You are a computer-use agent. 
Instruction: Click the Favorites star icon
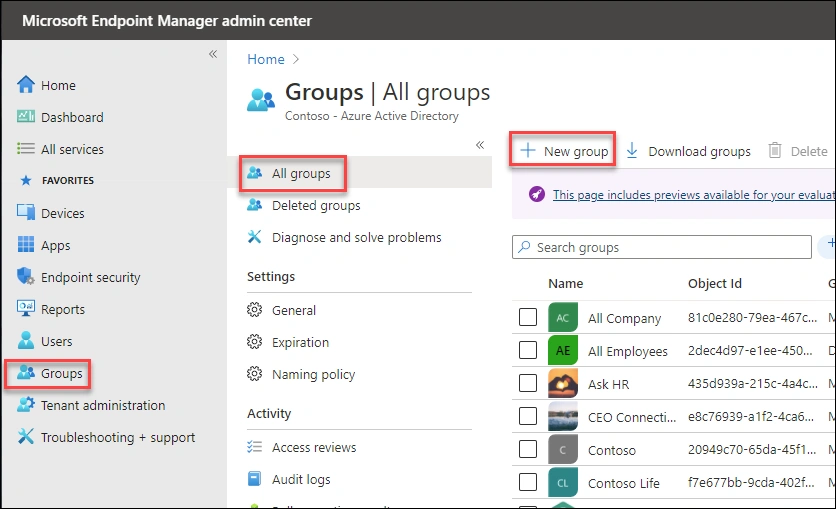click(x=26, y=180)
